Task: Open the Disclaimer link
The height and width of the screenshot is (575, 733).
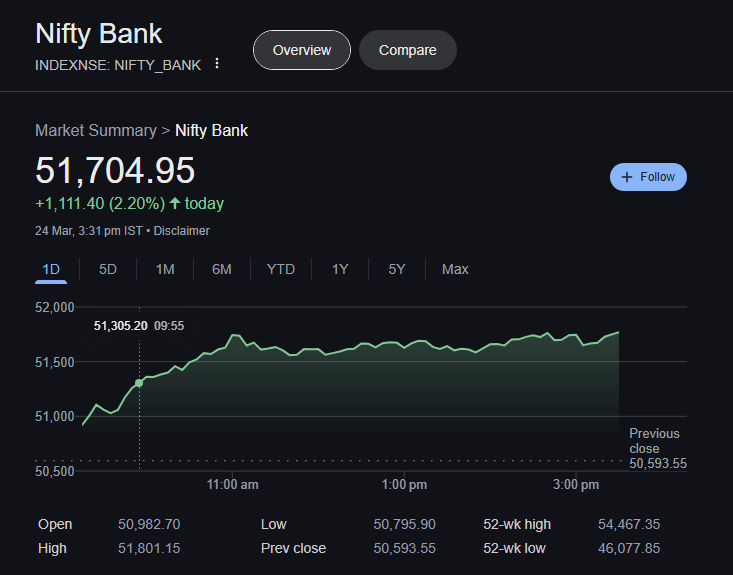Action: coord(181,231)
